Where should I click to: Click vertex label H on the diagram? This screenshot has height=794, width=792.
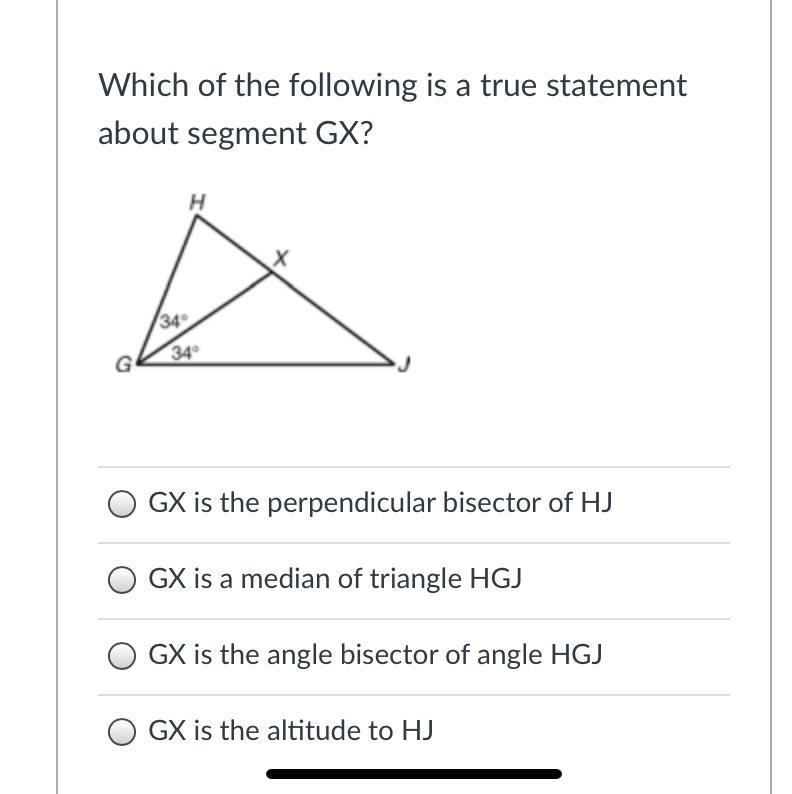(x=197, y=203)
